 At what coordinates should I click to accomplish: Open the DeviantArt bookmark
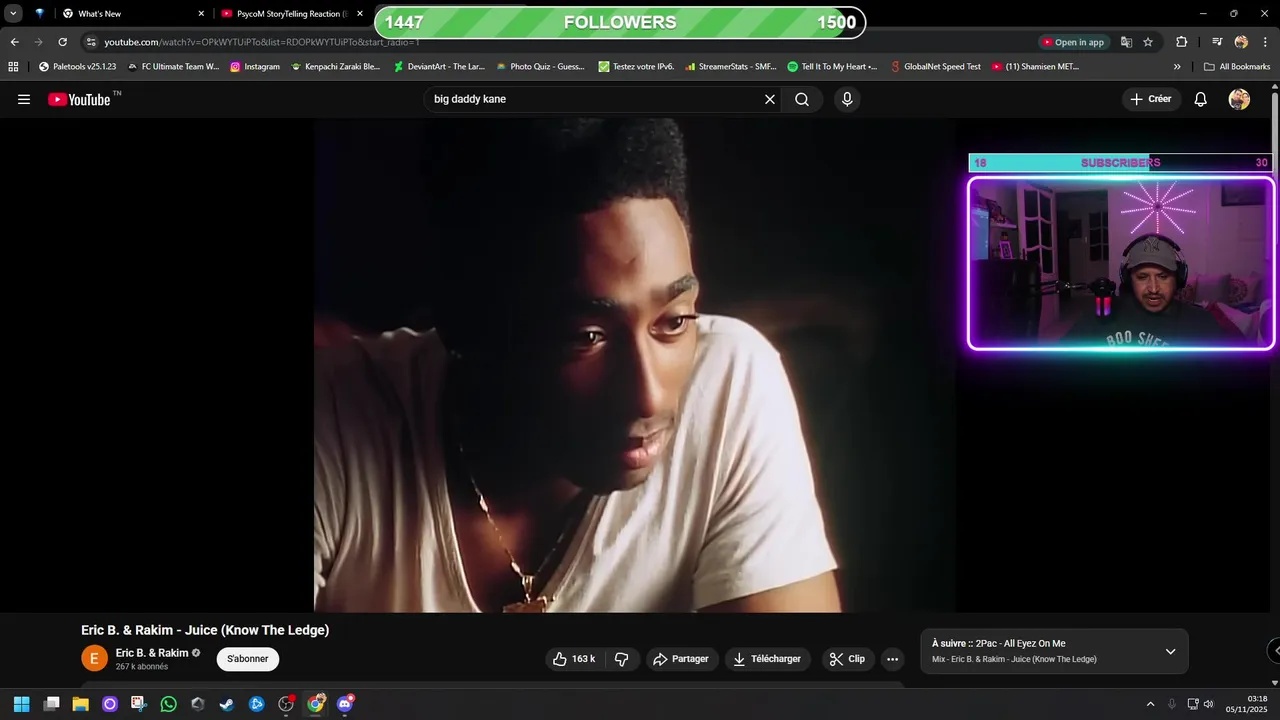439,67
